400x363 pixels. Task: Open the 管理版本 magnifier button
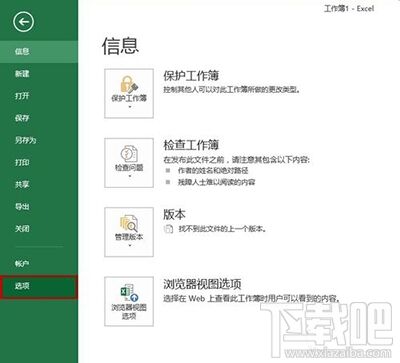point(129,232)
